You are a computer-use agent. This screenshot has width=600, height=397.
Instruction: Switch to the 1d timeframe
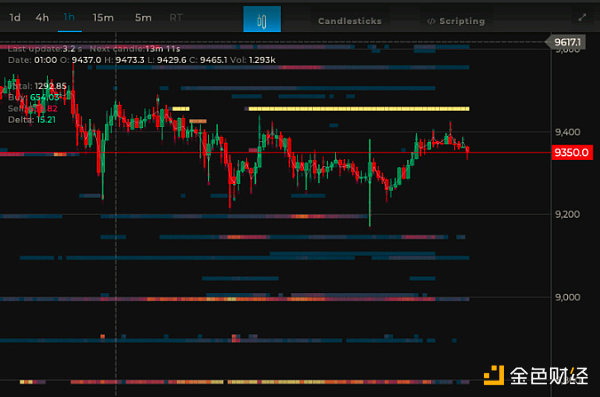pos(15,18)
